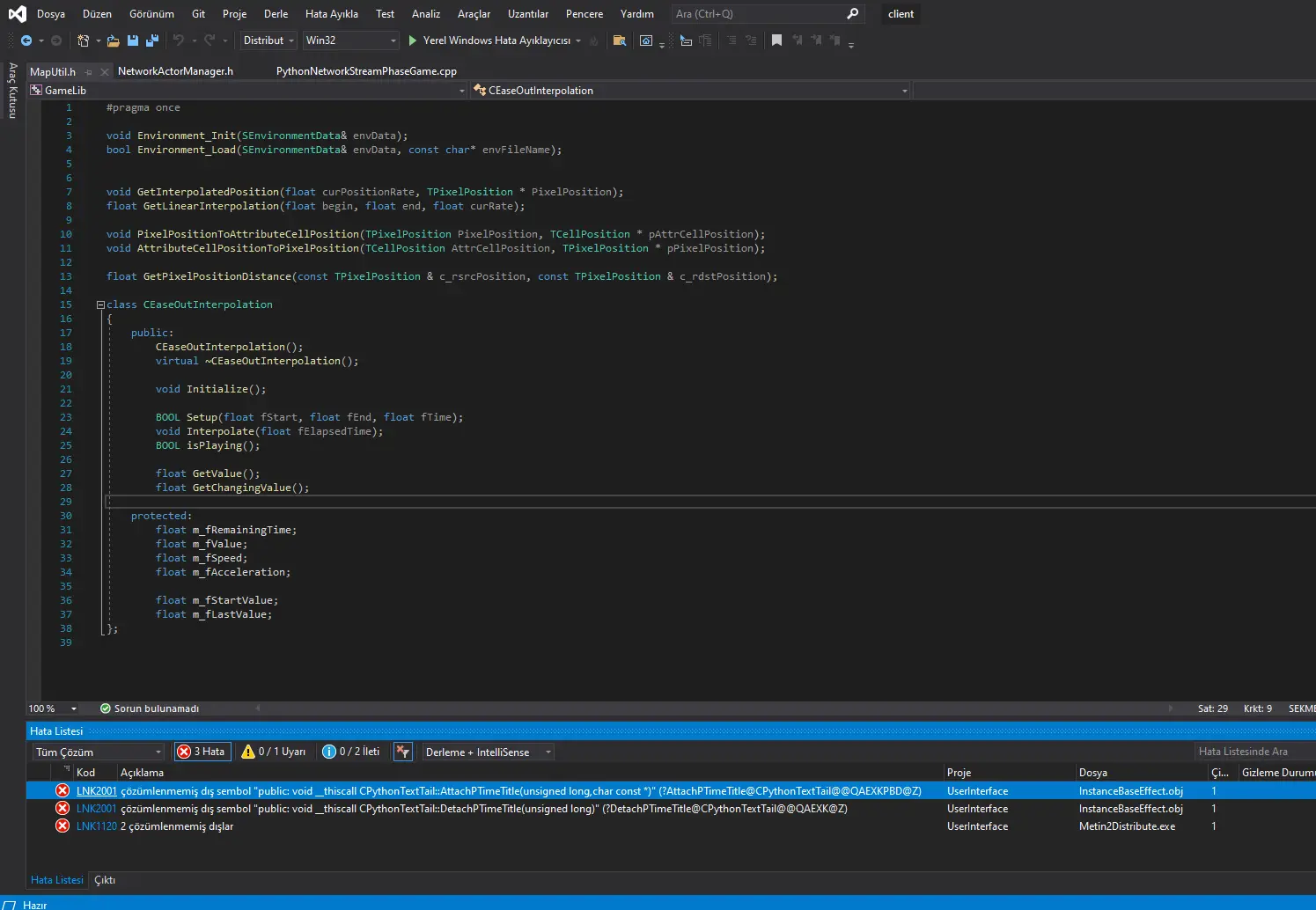Click the Hata Listesinde Ara search field

point(1254,752)
